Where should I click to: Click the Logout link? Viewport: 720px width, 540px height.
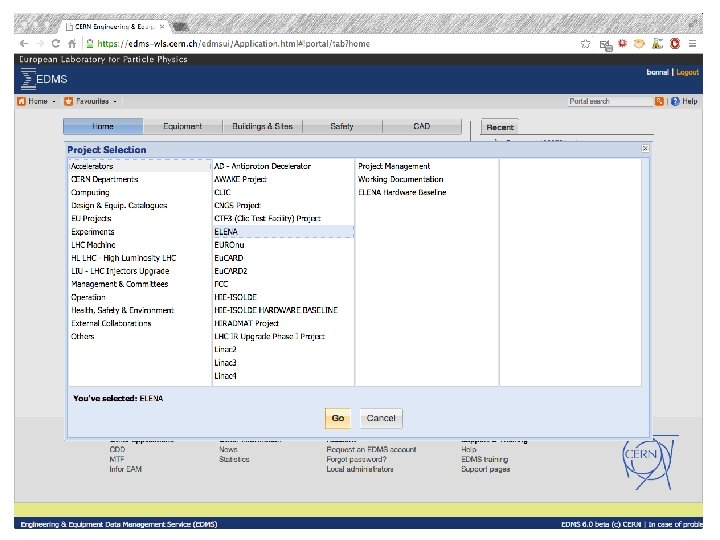click(x=687, y=72)
